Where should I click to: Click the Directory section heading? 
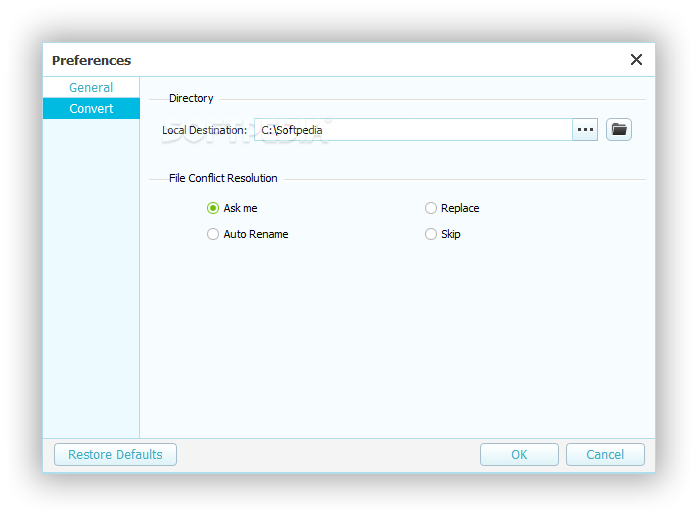click(x=191, y=98)
